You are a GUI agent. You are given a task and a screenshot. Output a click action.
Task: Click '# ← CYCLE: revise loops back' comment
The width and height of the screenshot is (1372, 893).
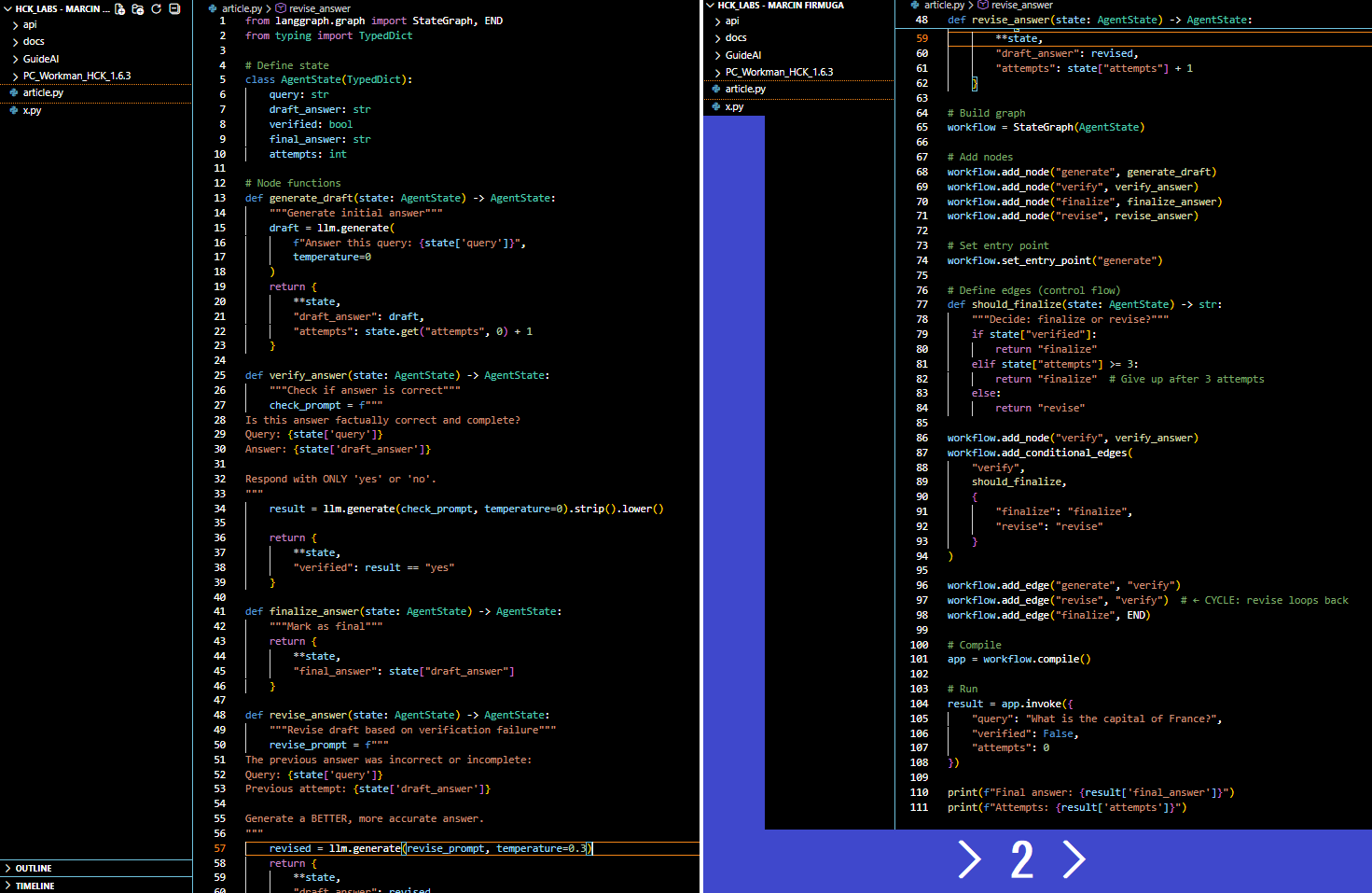(1264, 600)
